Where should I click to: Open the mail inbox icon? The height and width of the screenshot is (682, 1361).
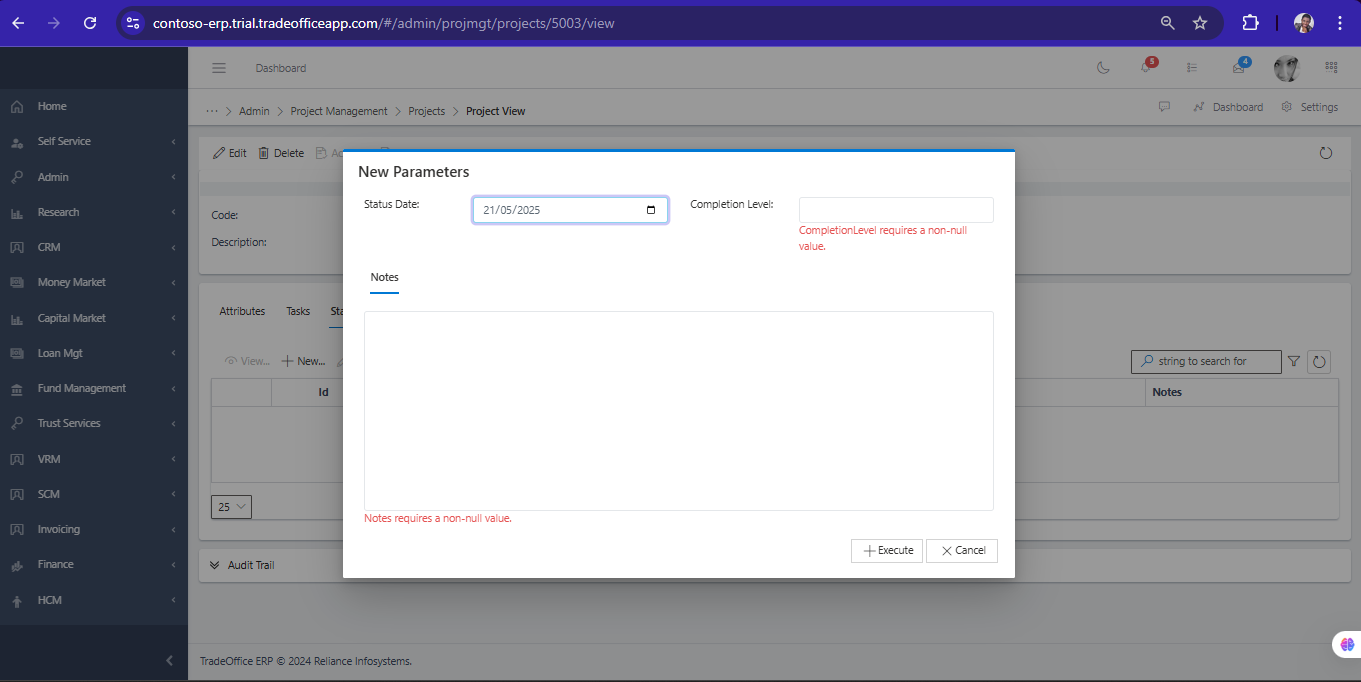1239,68
